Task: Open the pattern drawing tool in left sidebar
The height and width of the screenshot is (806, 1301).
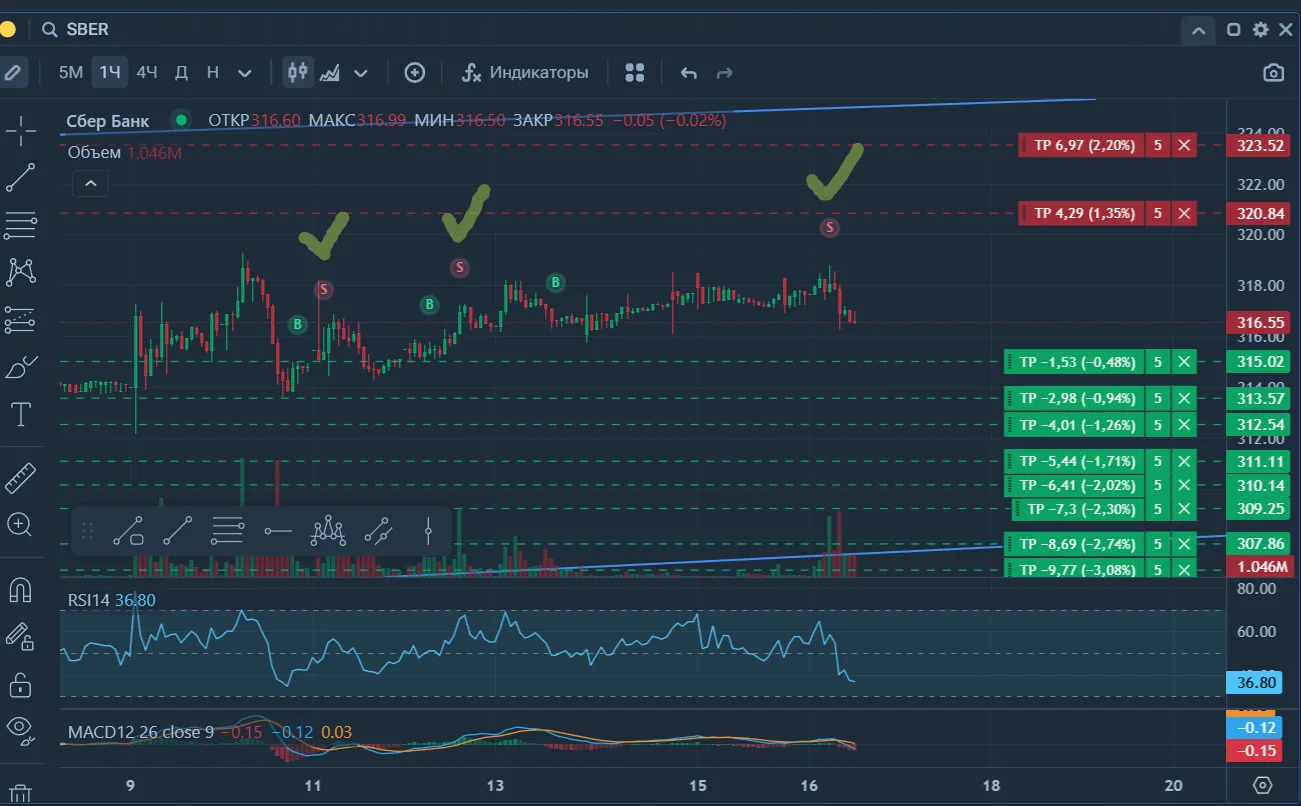Action: pos(21,271)
